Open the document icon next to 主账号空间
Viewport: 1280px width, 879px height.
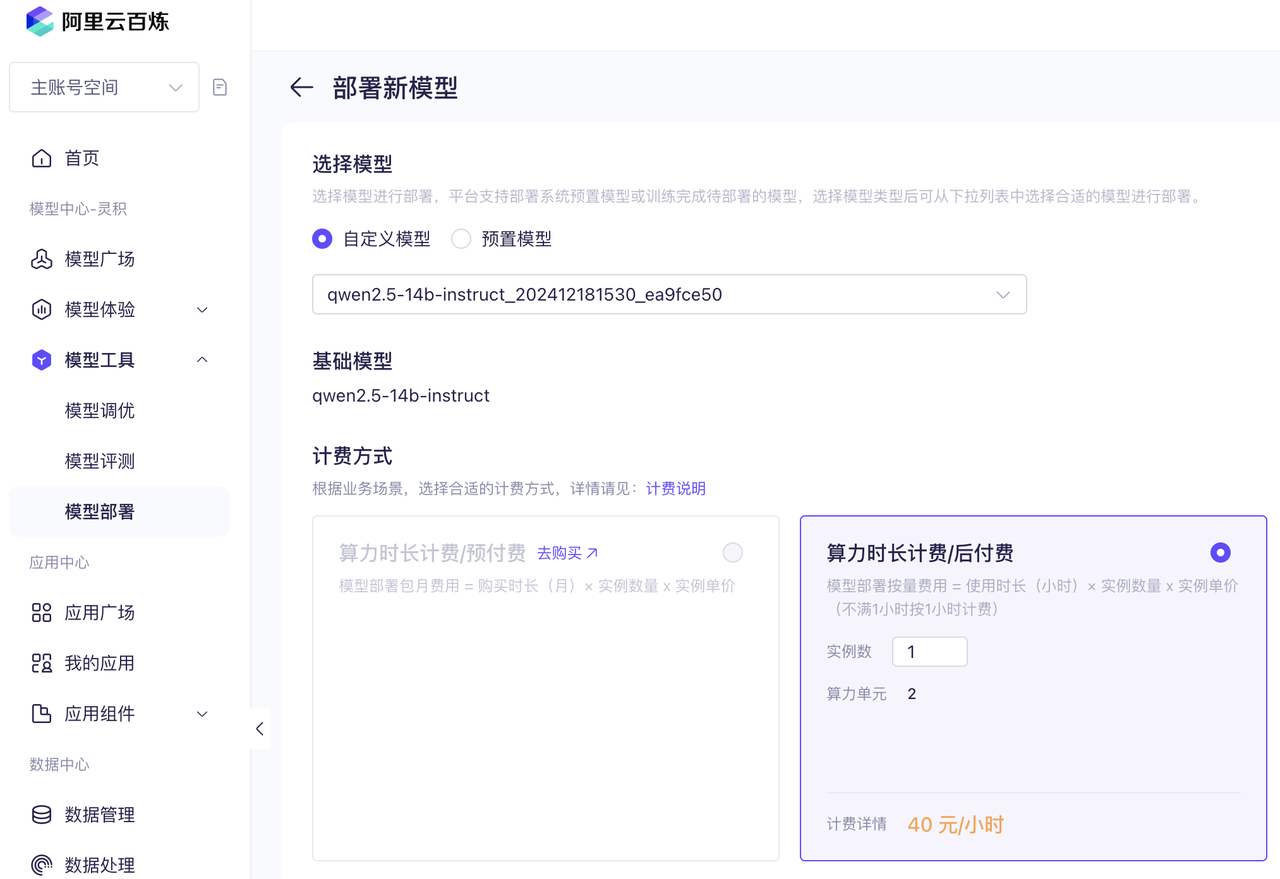220,88
